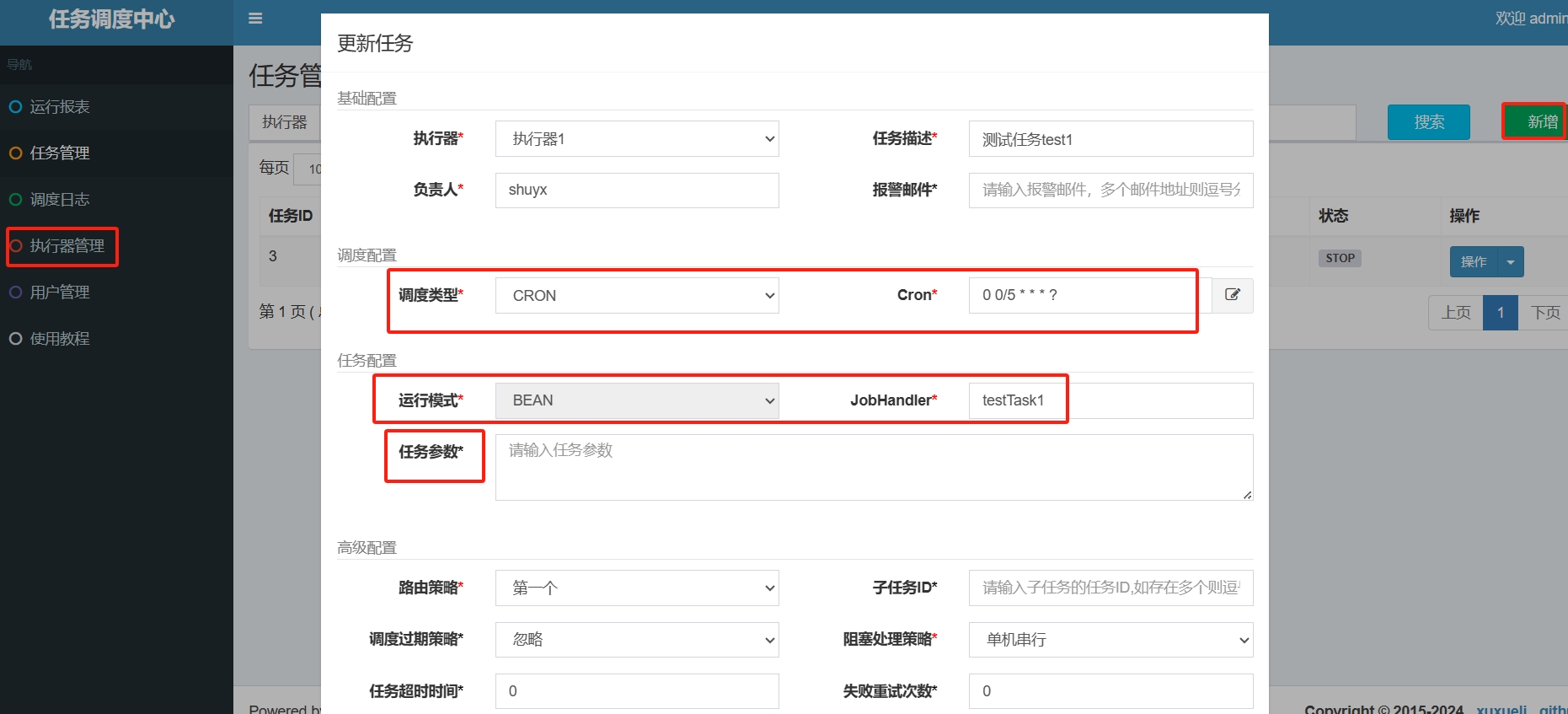
Task: Open 任务管理 in the sidebar
Action: click(x=60, y=153)
